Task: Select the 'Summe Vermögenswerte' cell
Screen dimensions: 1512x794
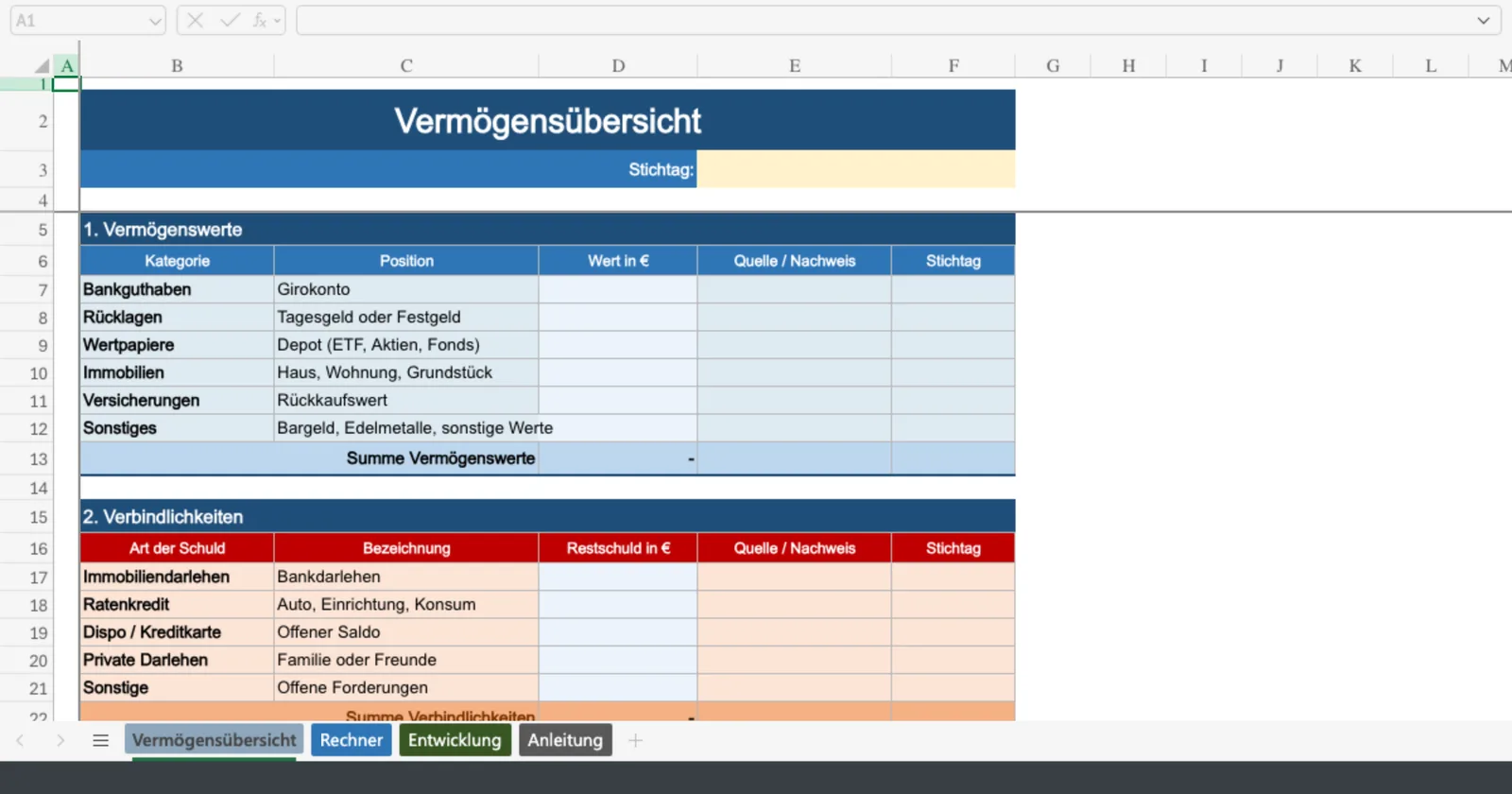Action: 310,458
